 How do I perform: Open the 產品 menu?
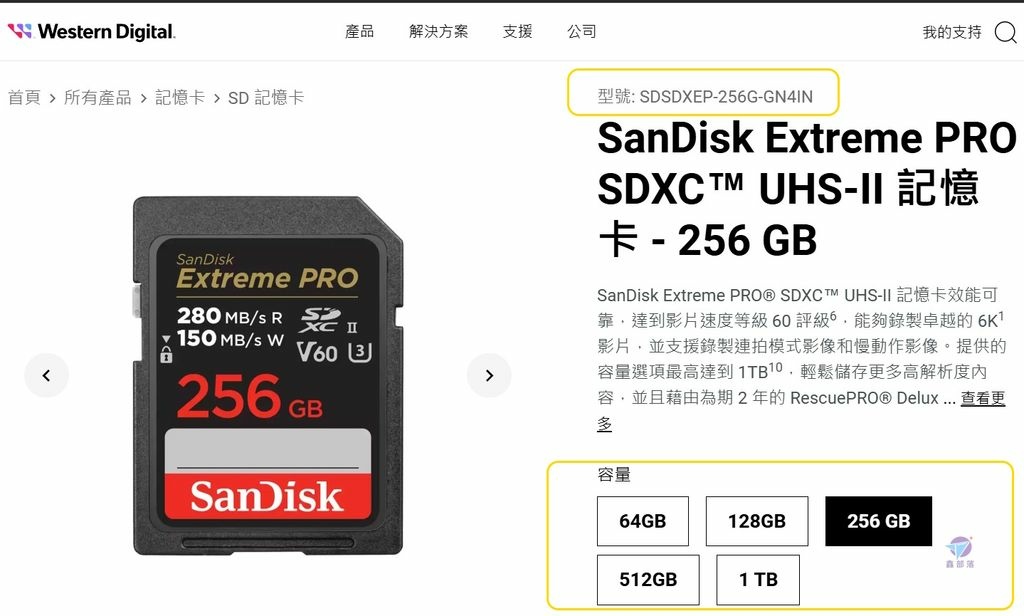359,31
